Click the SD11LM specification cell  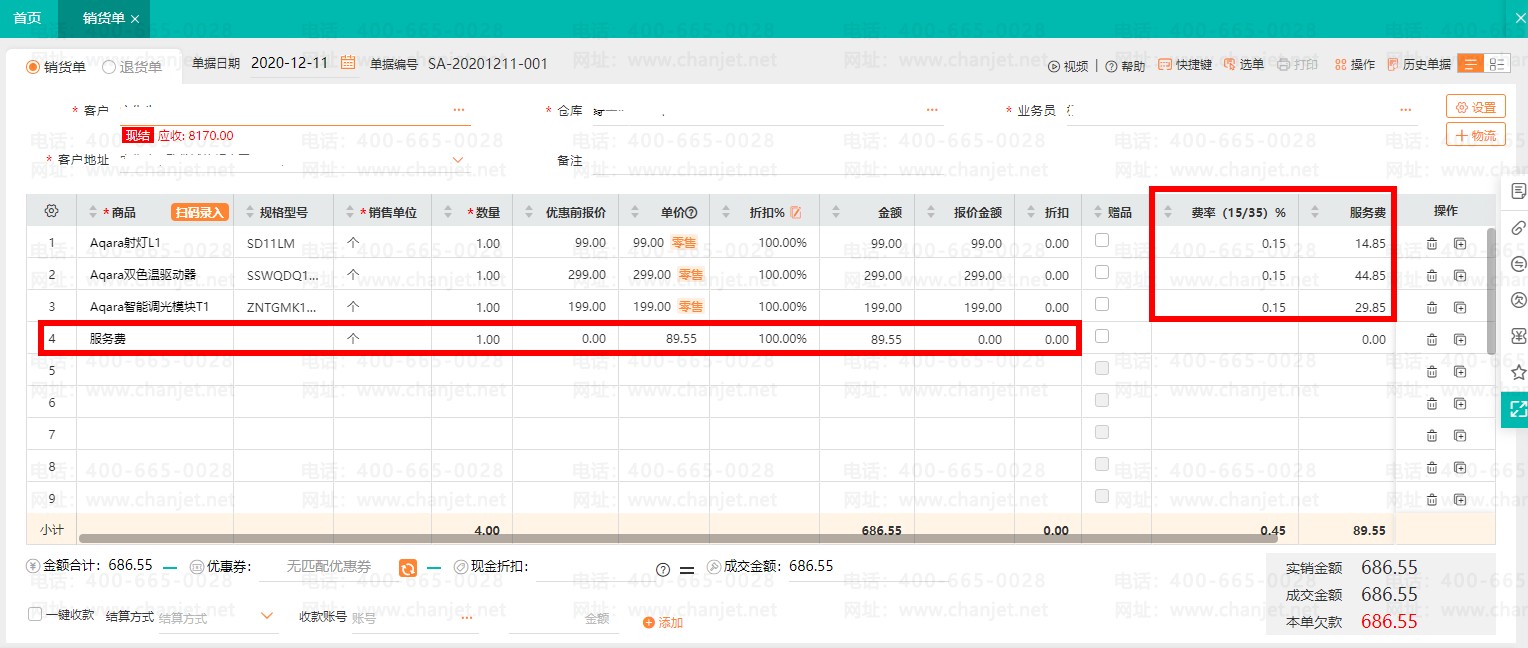tap(283, 243)
